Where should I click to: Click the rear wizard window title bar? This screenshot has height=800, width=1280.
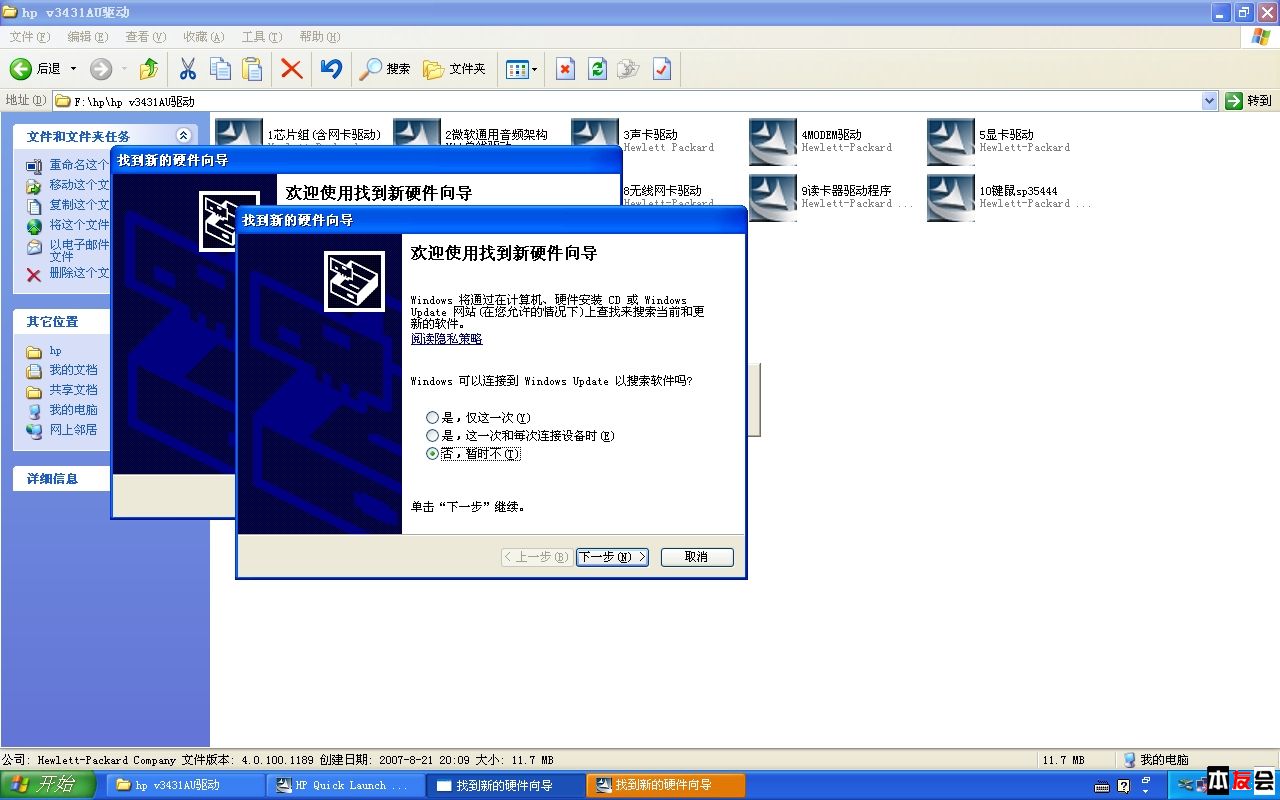(366, 160)
